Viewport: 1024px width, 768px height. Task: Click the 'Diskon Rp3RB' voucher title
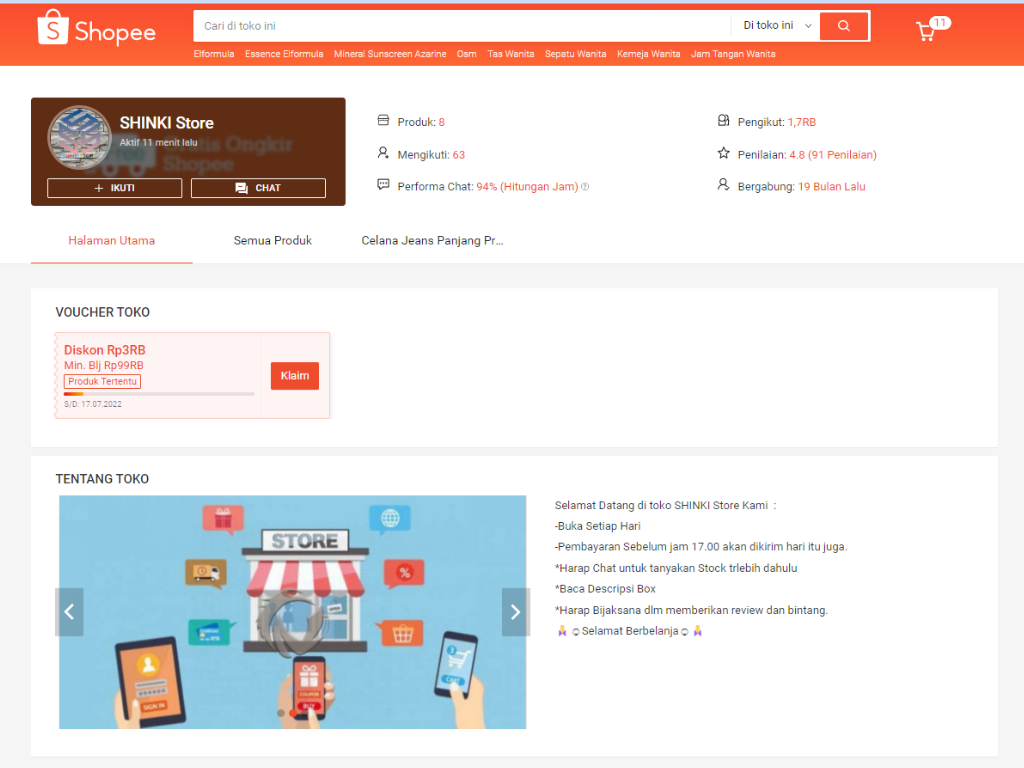coord(104,350)
